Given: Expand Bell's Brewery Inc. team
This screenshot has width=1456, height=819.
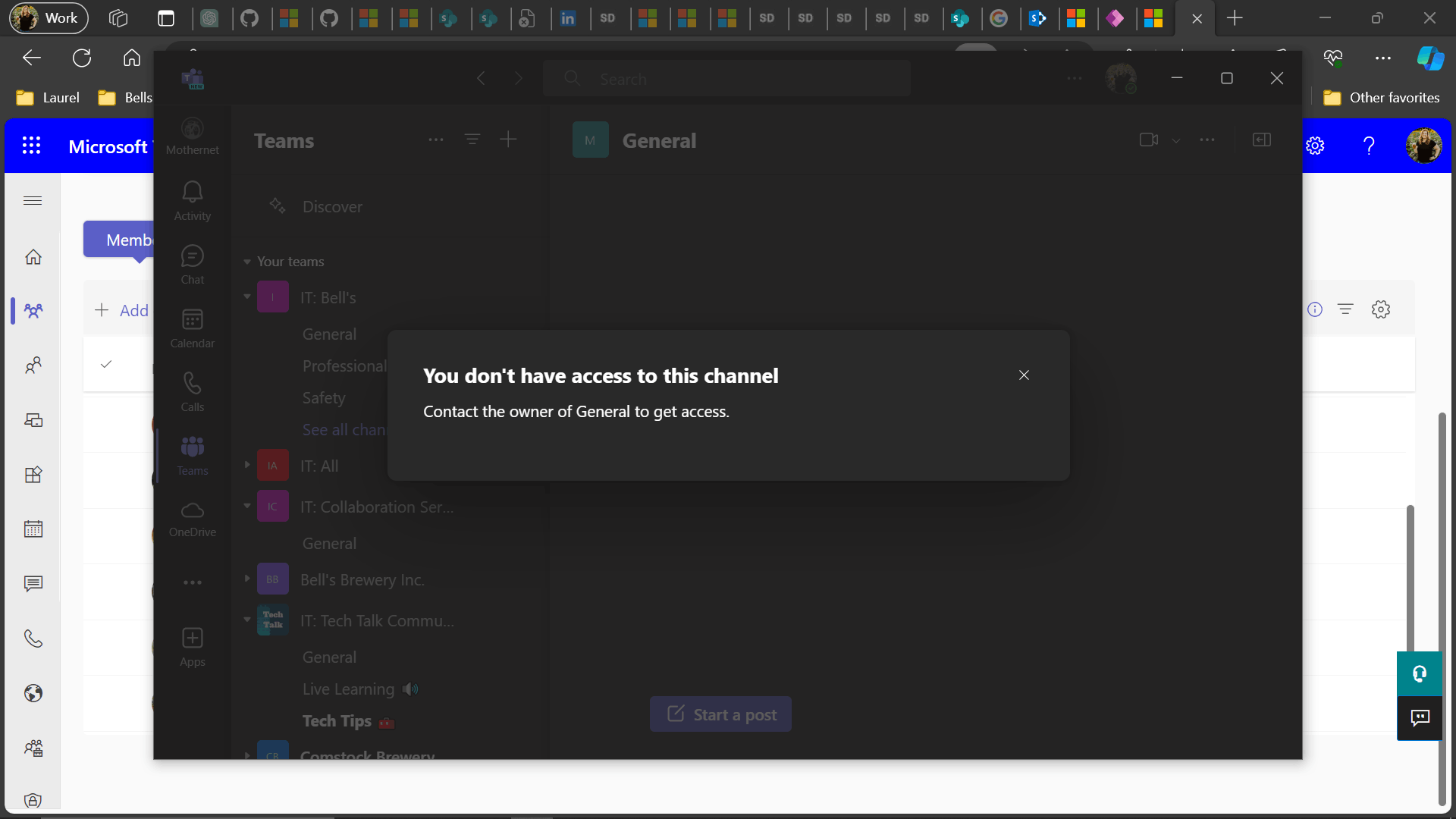Looking at the screenshot, I should (247, 579).
